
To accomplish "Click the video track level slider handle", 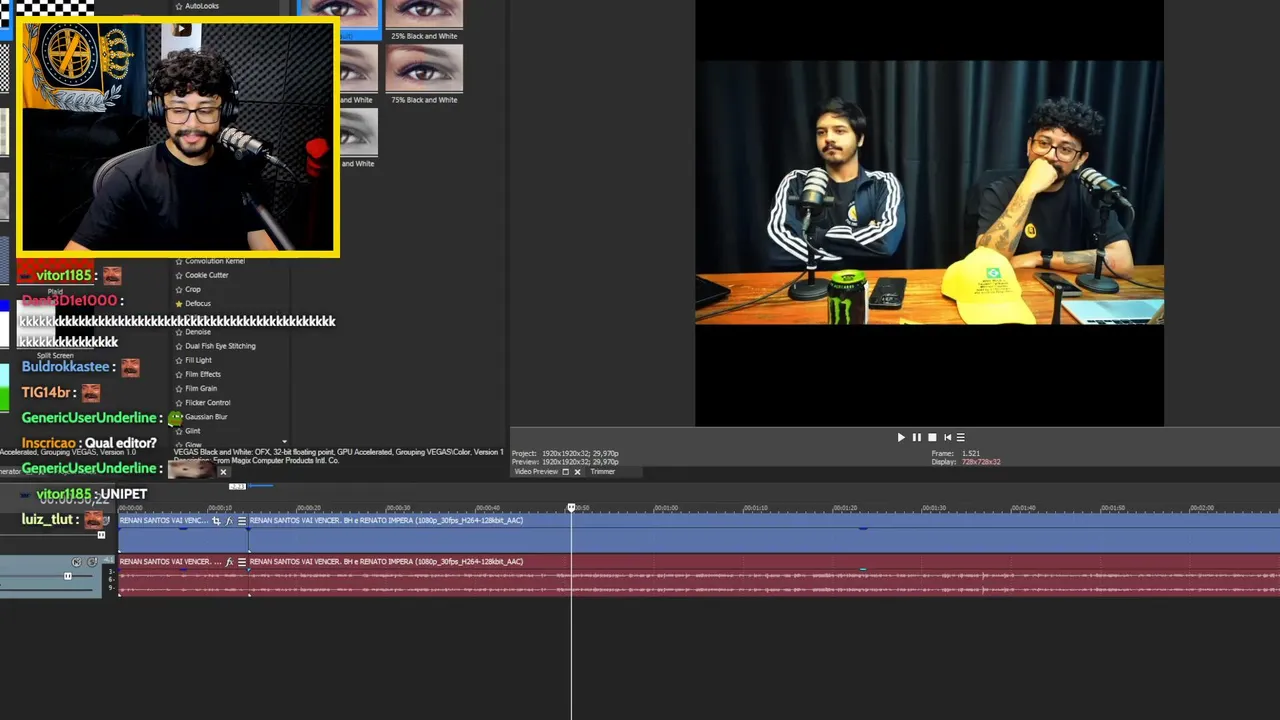I will click(x=101, y=535).
